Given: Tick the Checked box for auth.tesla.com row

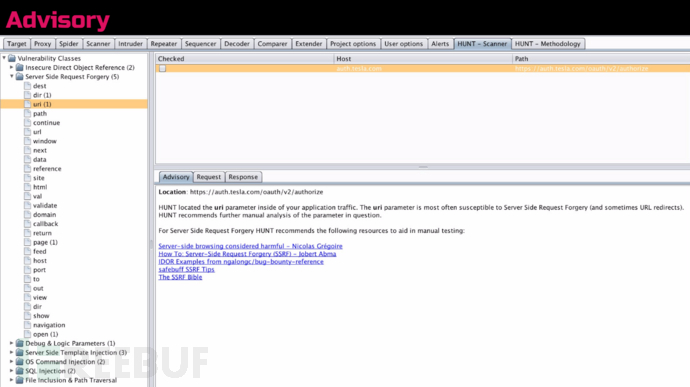Looking at the screenshot, I should 162,68.
